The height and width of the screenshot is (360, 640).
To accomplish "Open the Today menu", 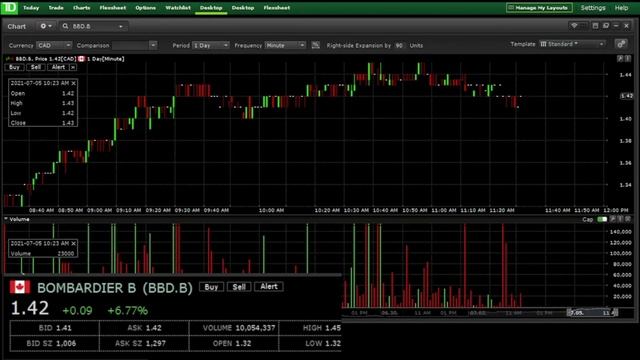I will [31, 8].
